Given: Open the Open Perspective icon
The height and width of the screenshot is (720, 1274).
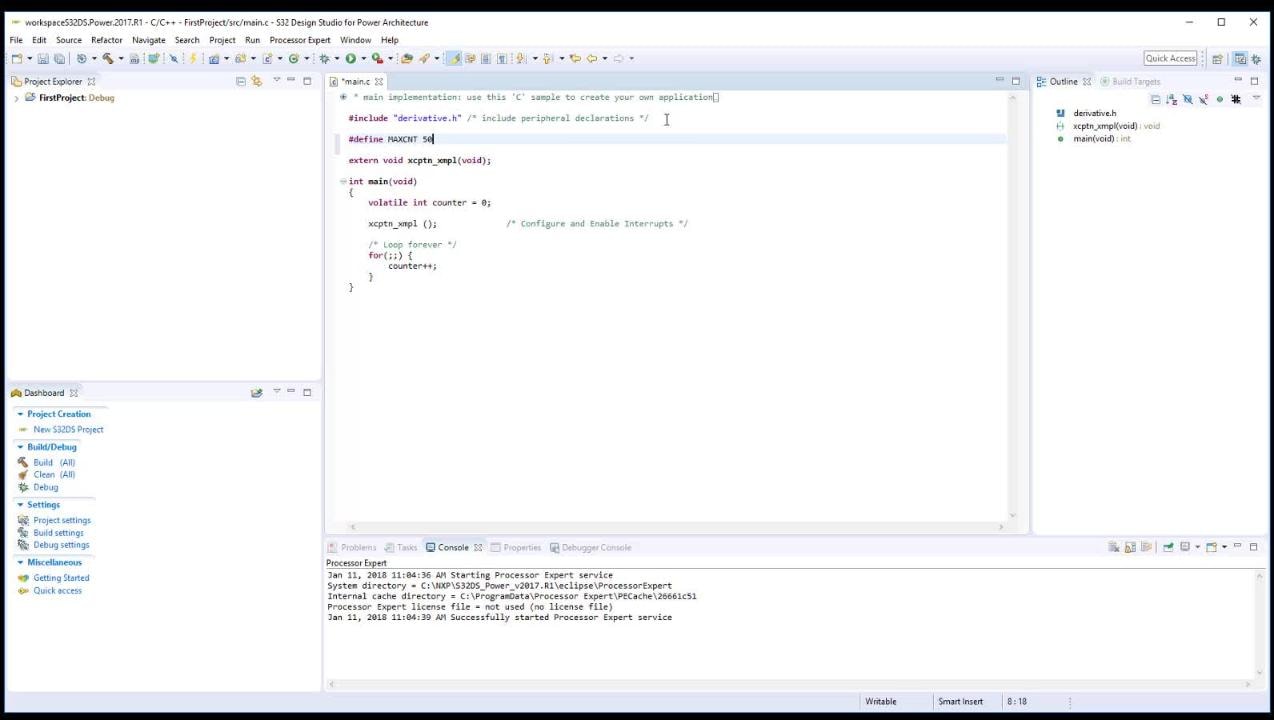Looking at the screenshot, I should coord(1217,59).
